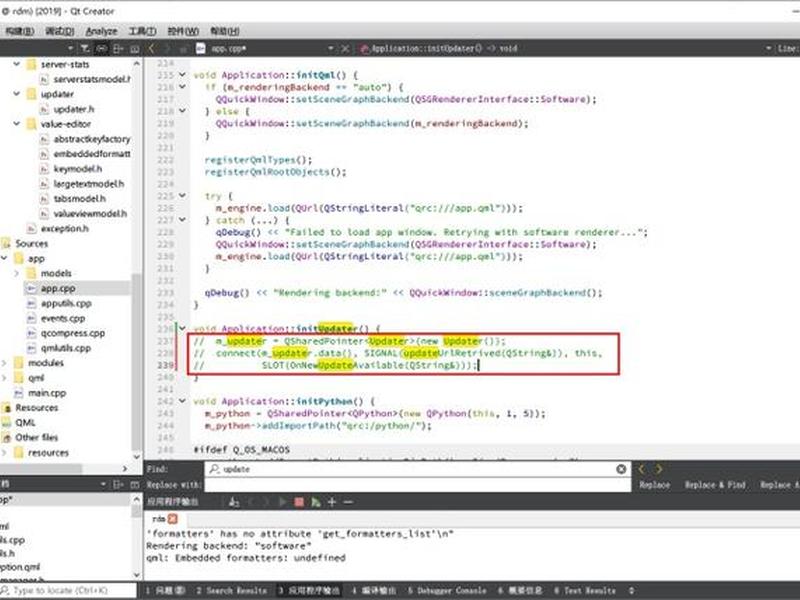
Task: Select keymodel.h file
Action: [x=78, y=169]
